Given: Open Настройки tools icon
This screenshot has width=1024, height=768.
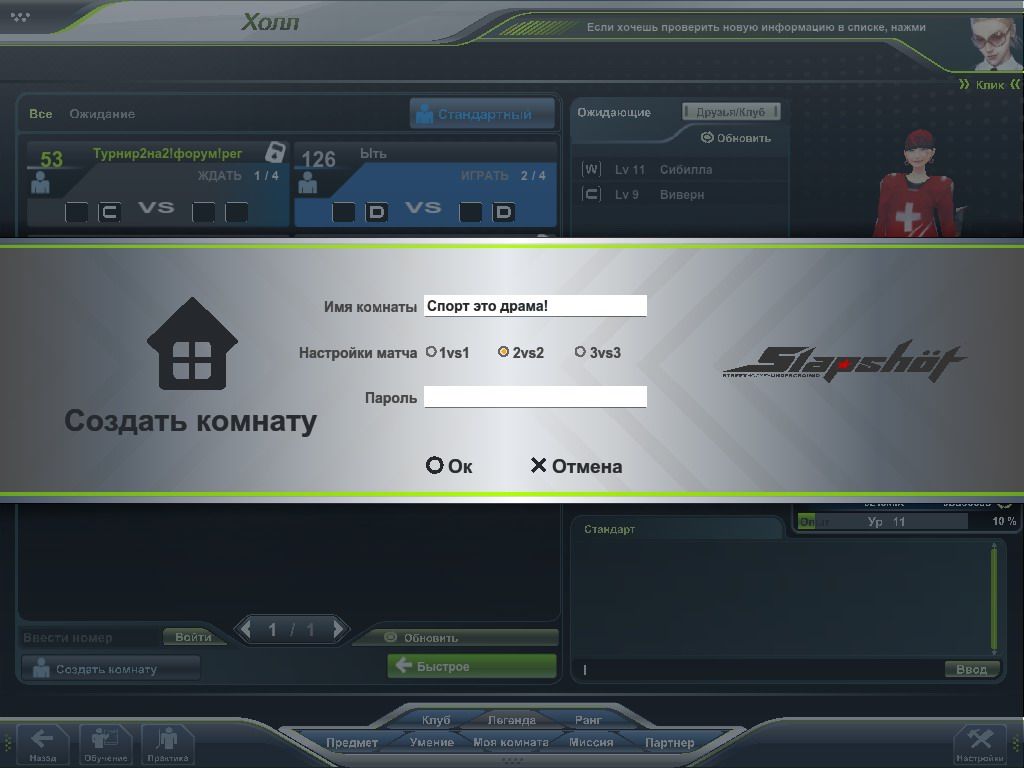Looking at the screenshot, I should pos(979,742).
